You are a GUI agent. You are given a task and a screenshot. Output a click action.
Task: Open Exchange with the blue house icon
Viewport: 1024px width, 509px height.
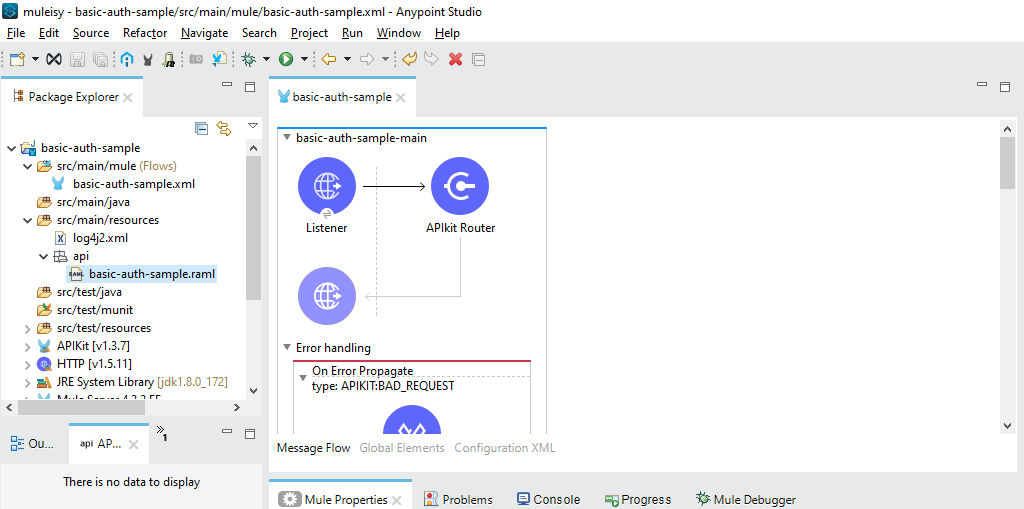[x=127, y=59]
